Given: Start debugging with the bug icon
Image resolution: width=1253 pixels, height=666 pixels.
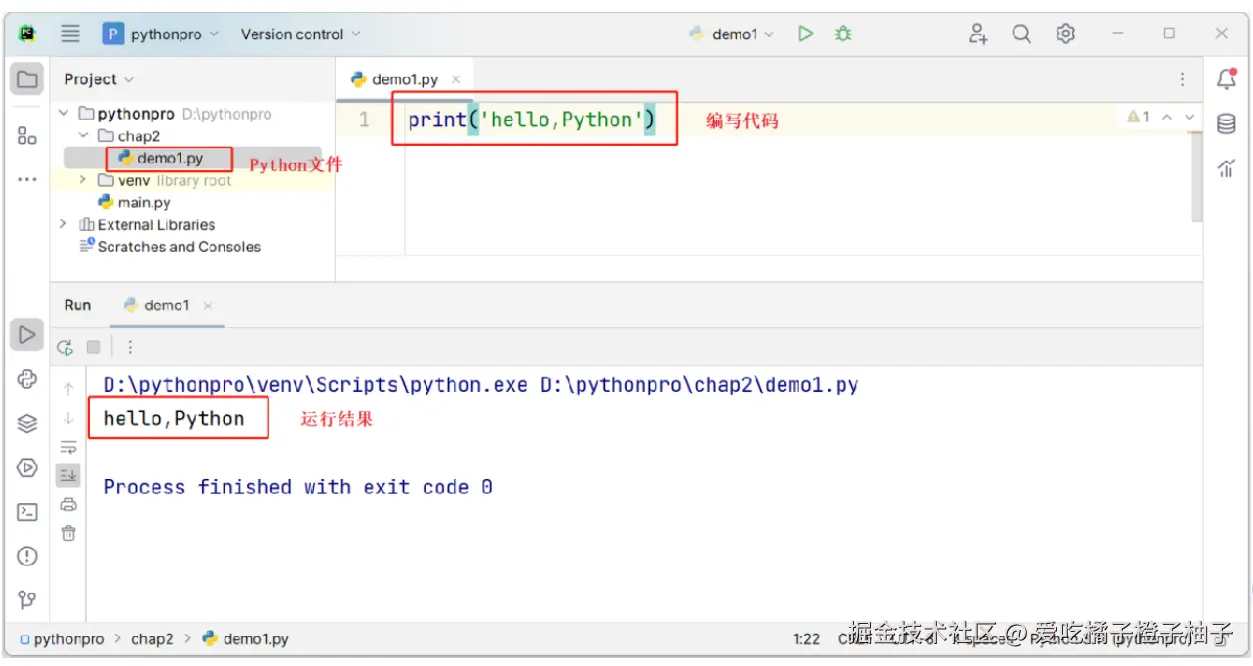Looking at the screenshot, I should click(x=843, y=34).
